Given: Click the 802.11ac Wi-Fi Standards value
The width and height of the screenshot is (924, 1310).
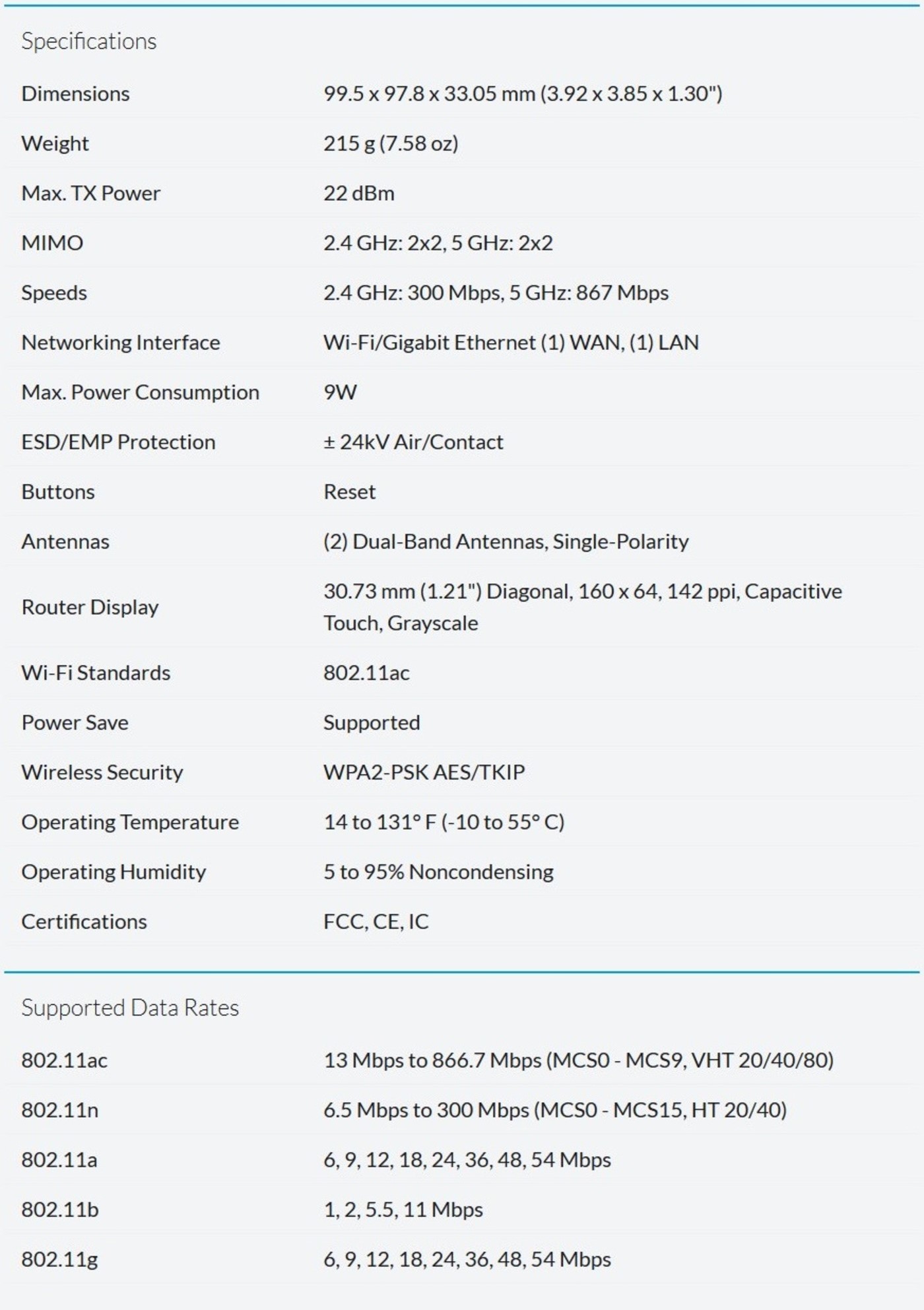Looking at the screenshot, I should 366,673.
